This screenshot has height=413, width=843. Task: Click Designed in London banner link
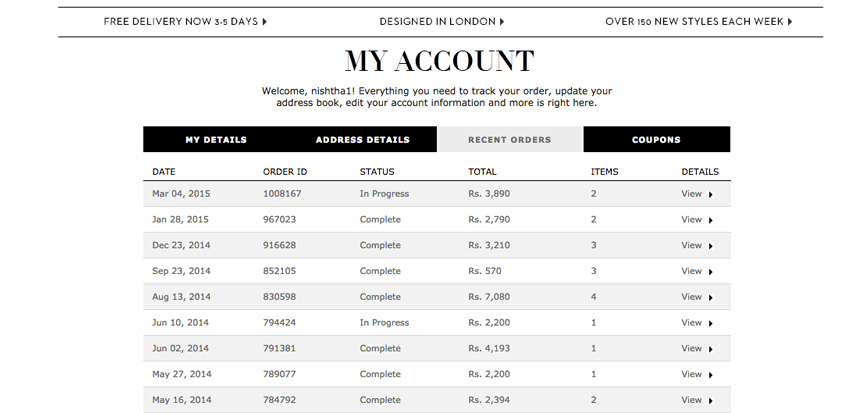coord(441,21)
